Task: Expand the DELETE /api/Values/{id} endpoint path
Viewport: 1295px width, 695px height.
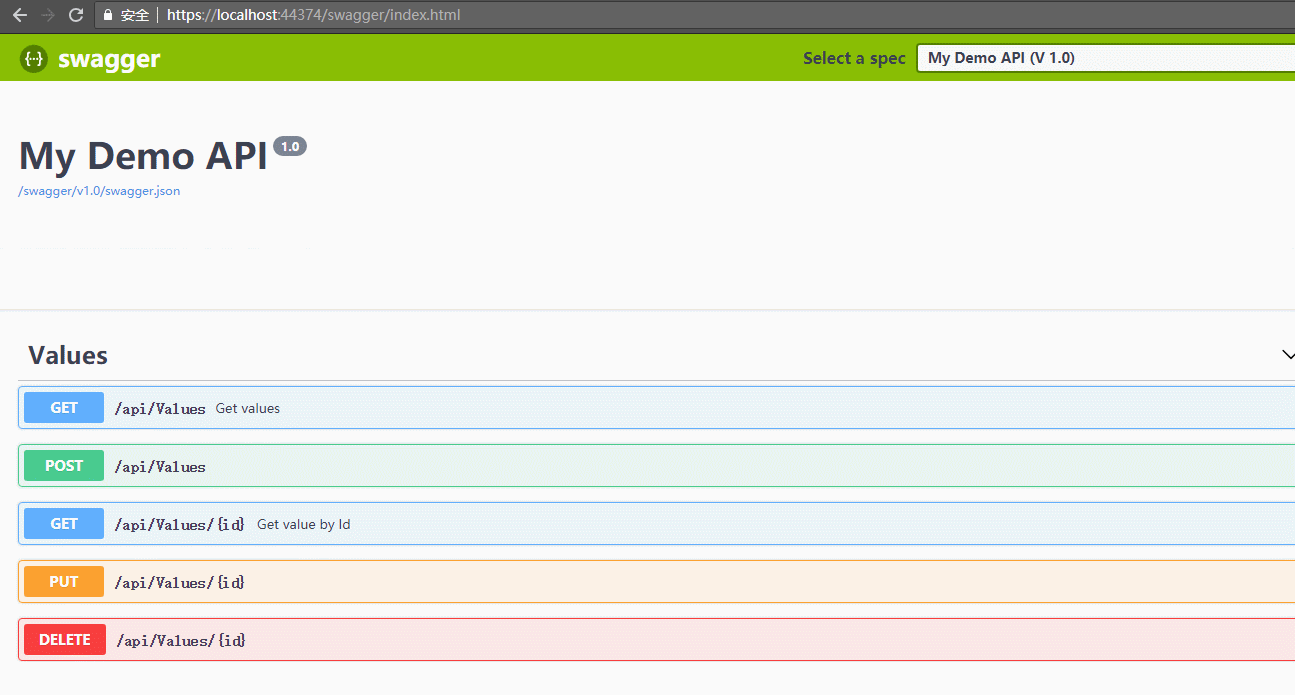Action: tap(181, 640)
